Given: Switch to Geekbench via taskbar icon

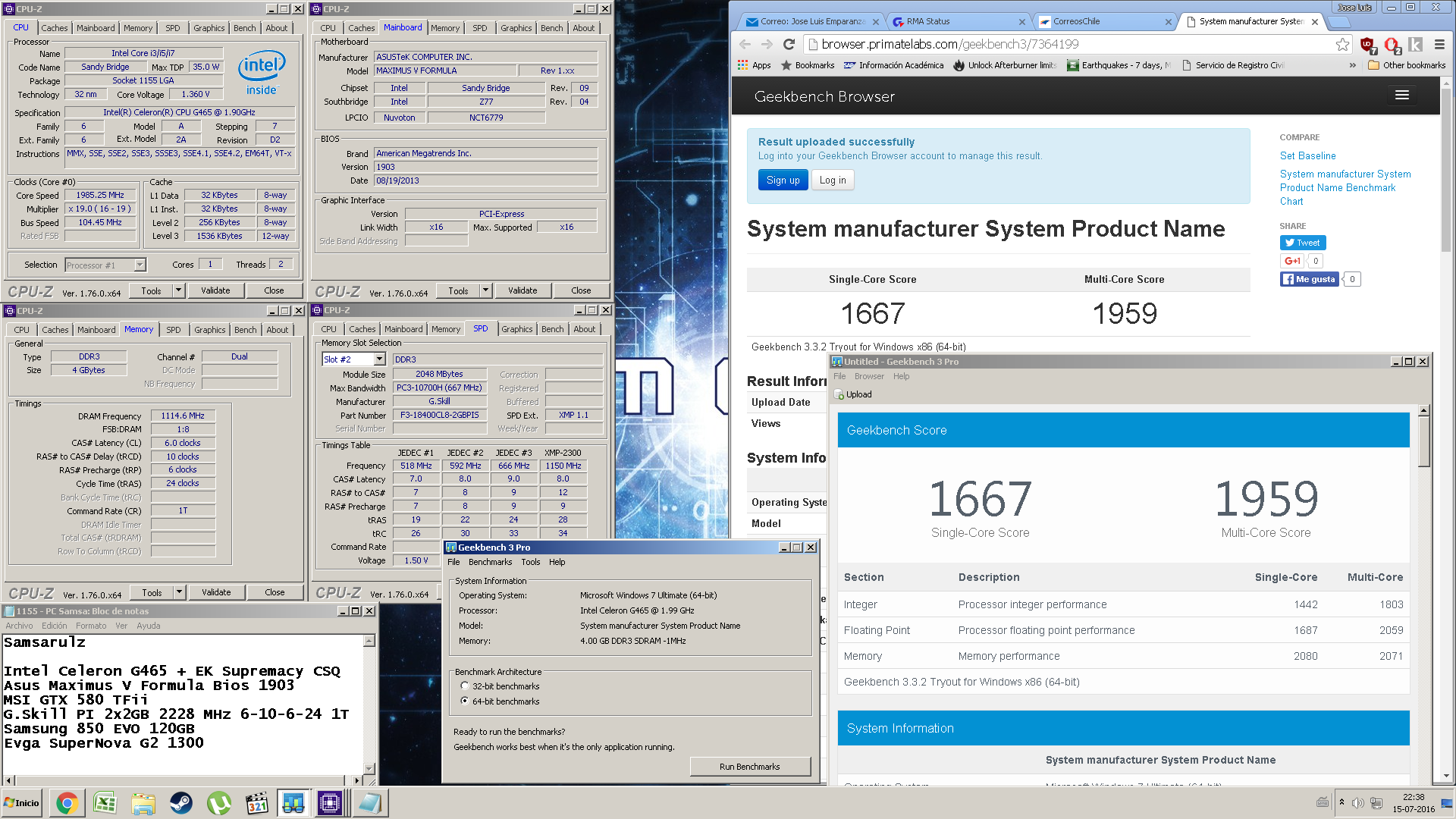Looking at the screenshot, I should point(293,803).
